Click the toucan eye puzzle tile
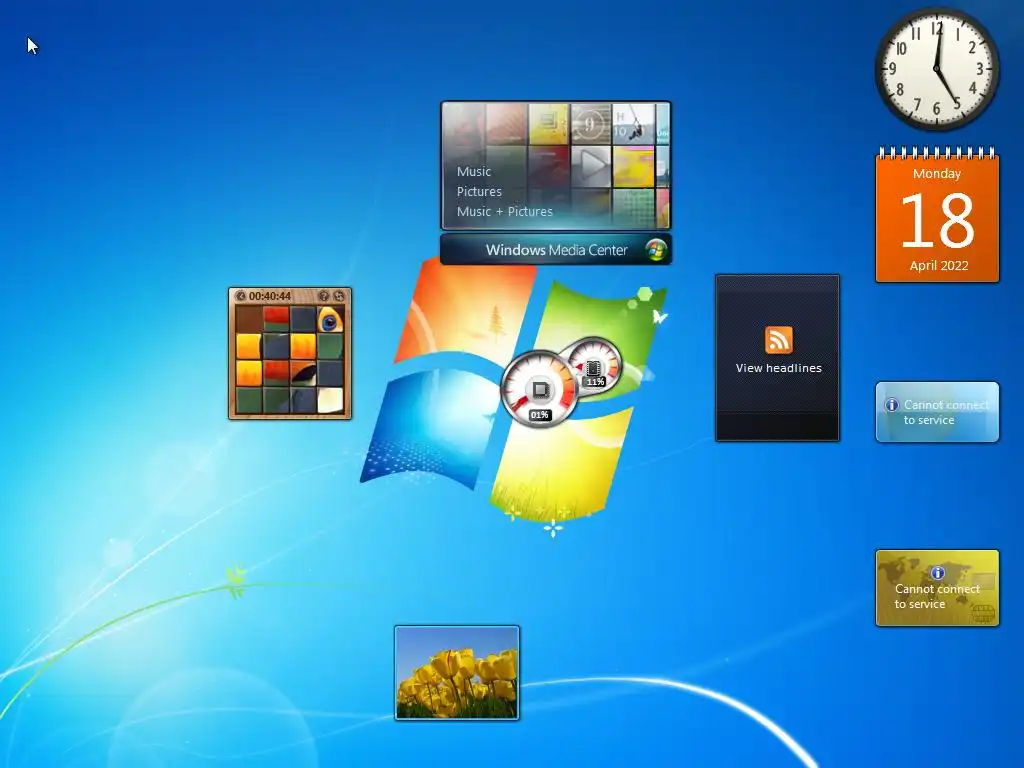Screen dimensions: 1024x768 point(330,320)
